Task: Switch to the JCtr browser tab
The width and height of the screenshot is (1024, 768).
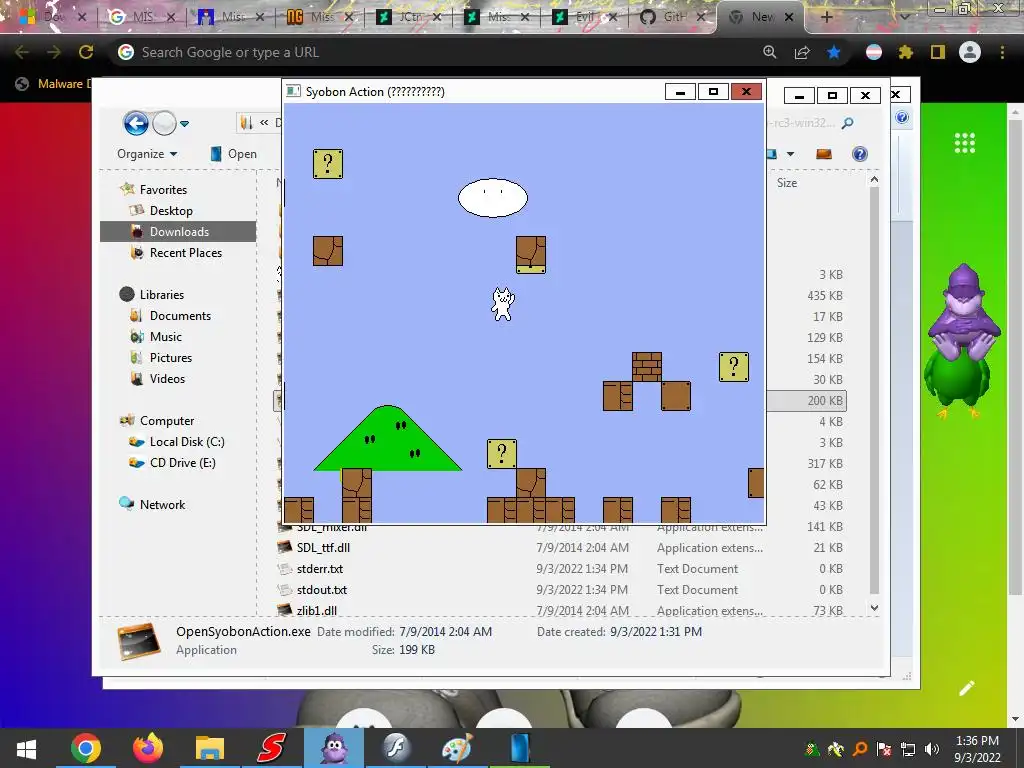Action: [409, 17]
